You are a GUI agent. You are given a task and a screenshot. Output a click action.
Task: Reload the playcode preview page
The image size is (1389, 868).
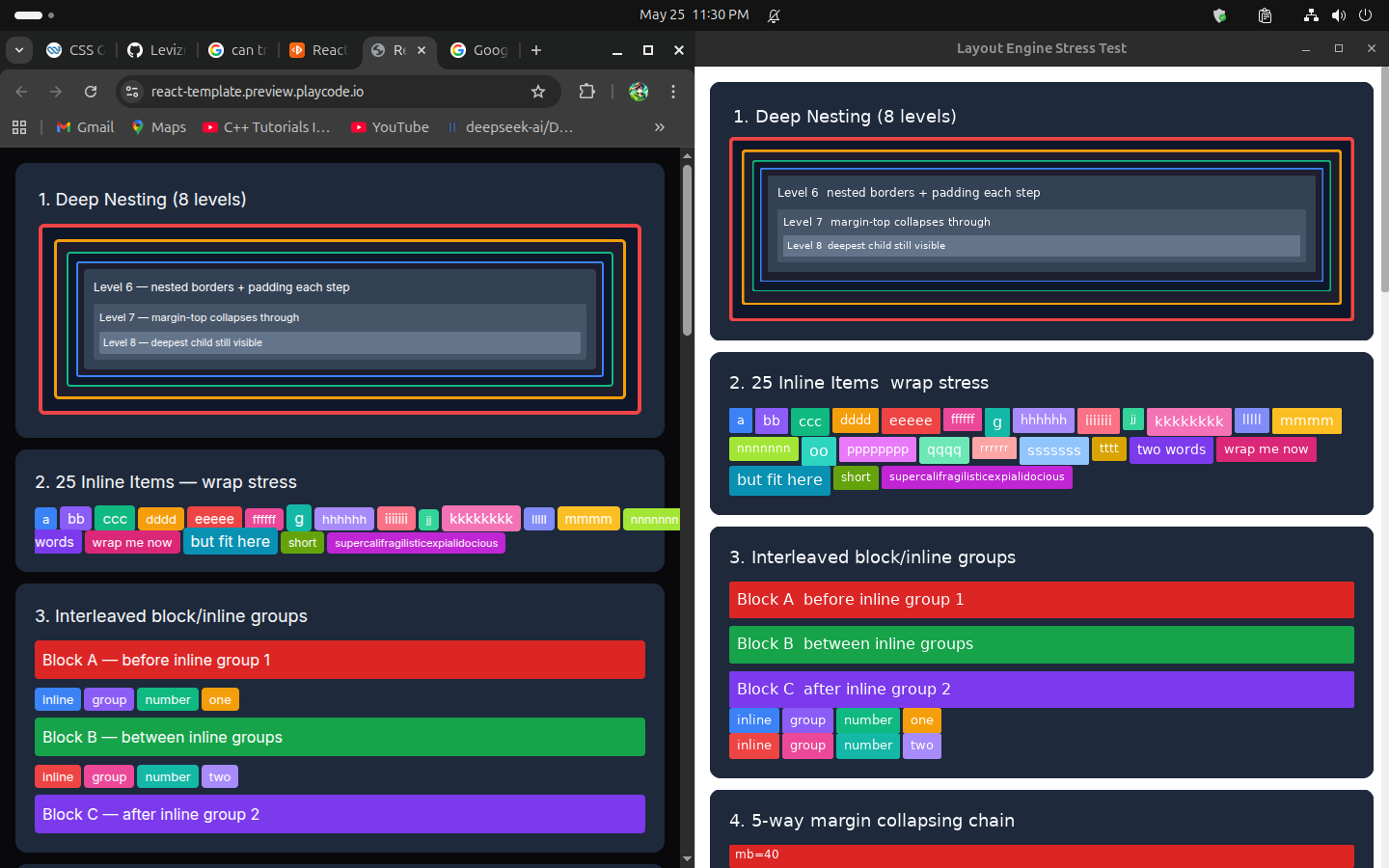pyautogui.click(x=91, y=92)
